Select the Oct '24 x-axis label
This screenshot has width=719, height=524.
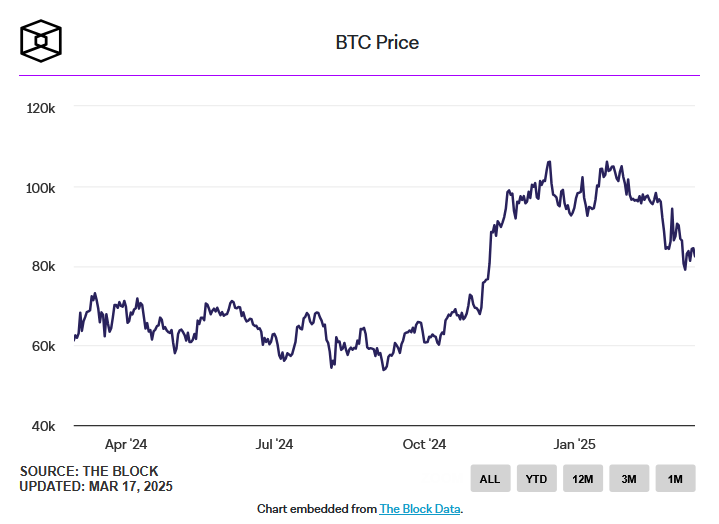pos(423,444)
